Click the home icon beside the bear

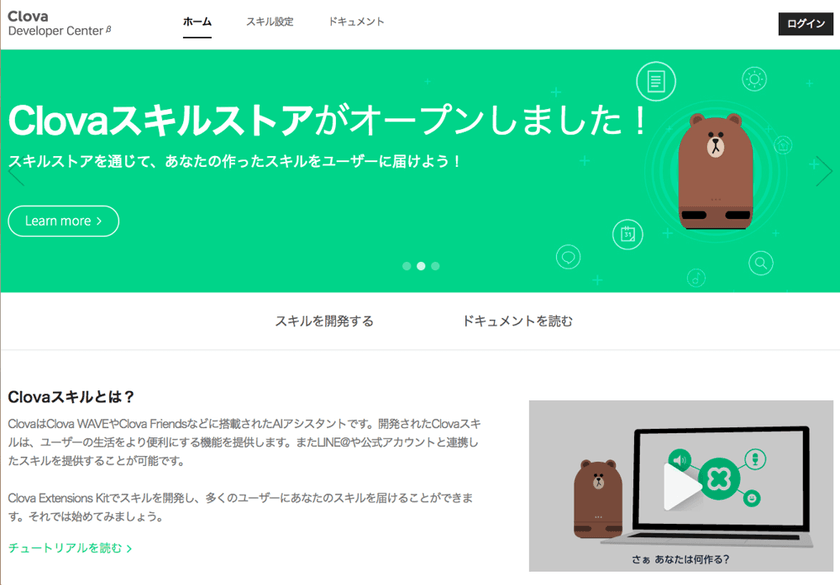783,145
